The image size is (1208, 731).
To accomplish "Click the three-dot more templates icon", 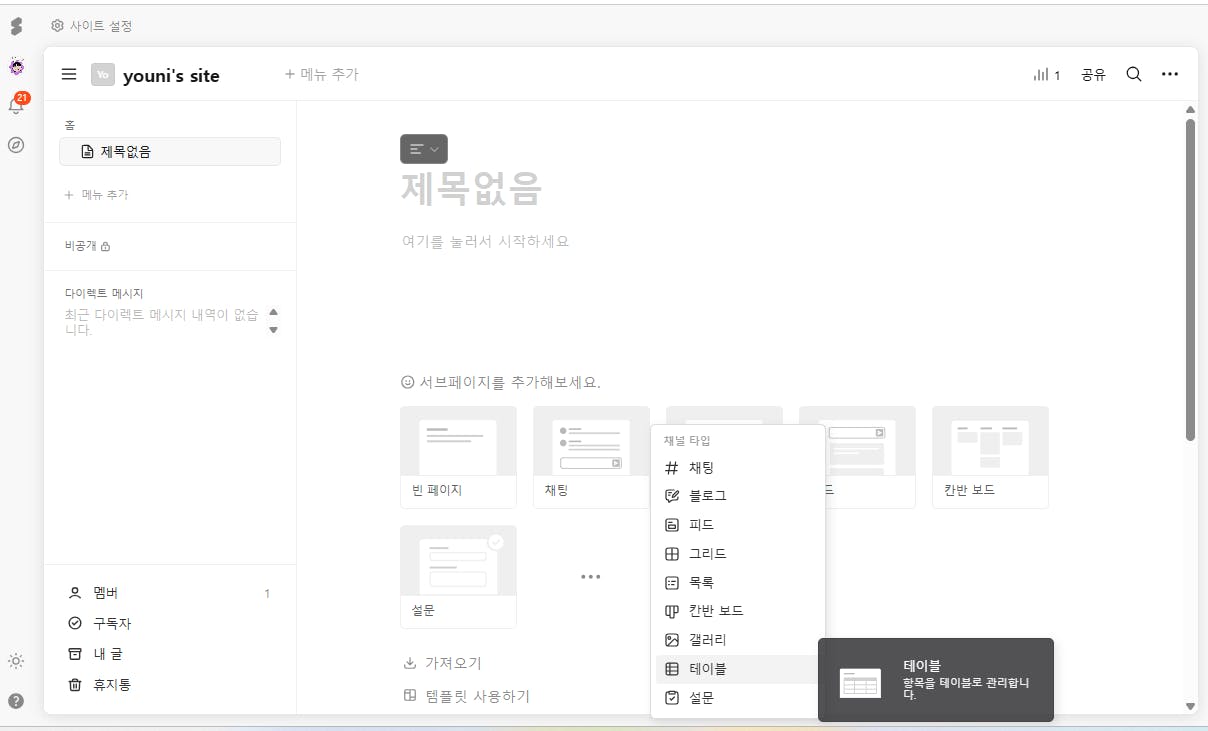I will pyautogui.click(x=591, y=577).
